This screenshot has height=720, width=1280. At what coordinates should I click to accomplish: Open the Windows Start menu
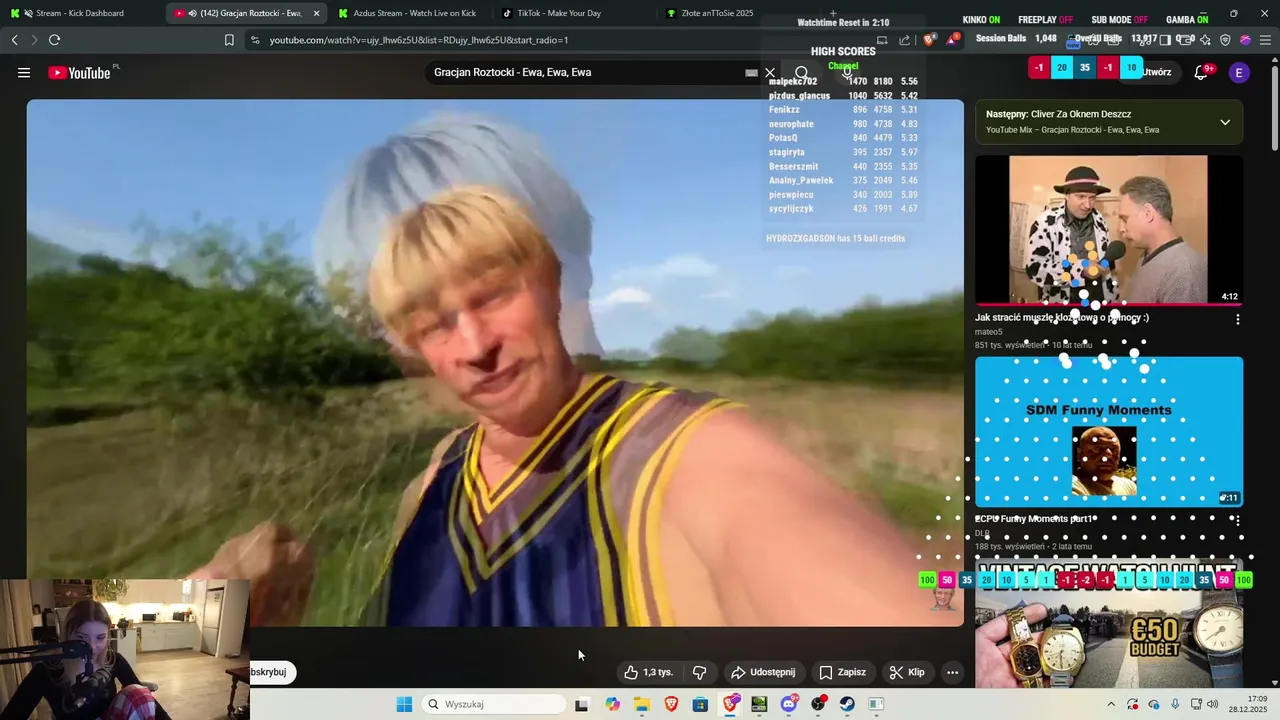click(x=404, y=704)
